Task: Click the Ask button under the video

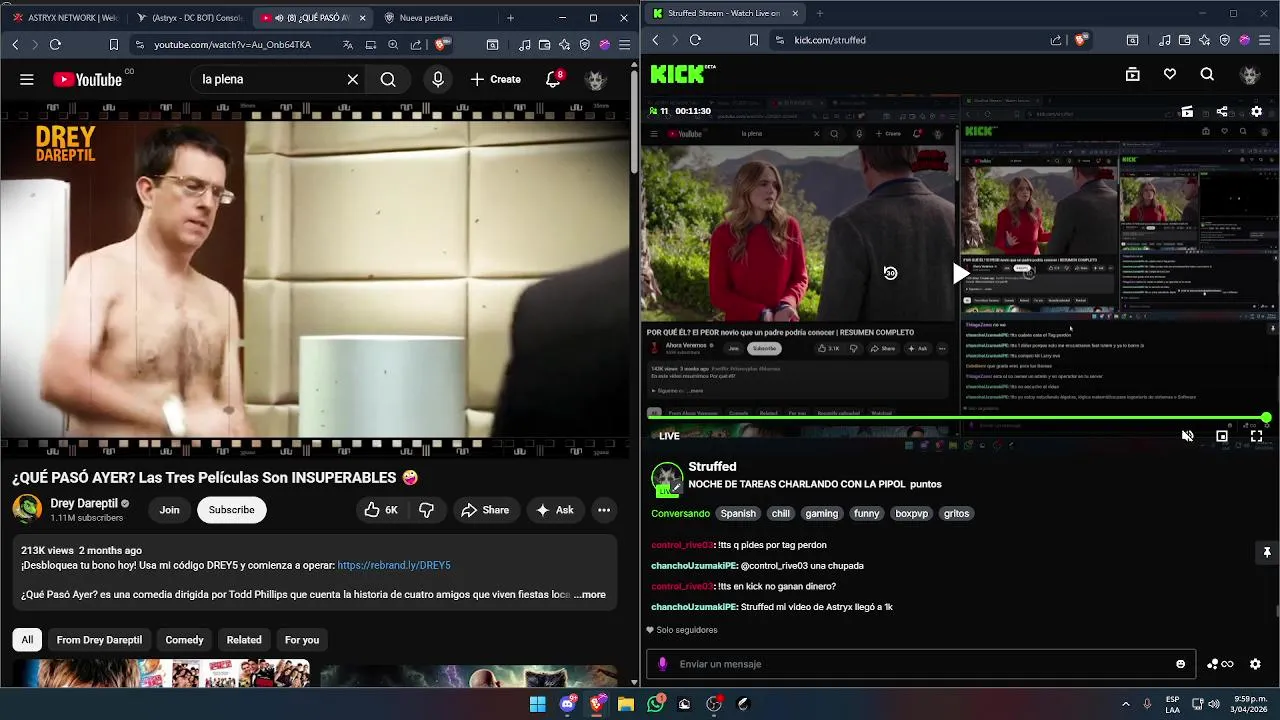Action: (x=555, y=510)
